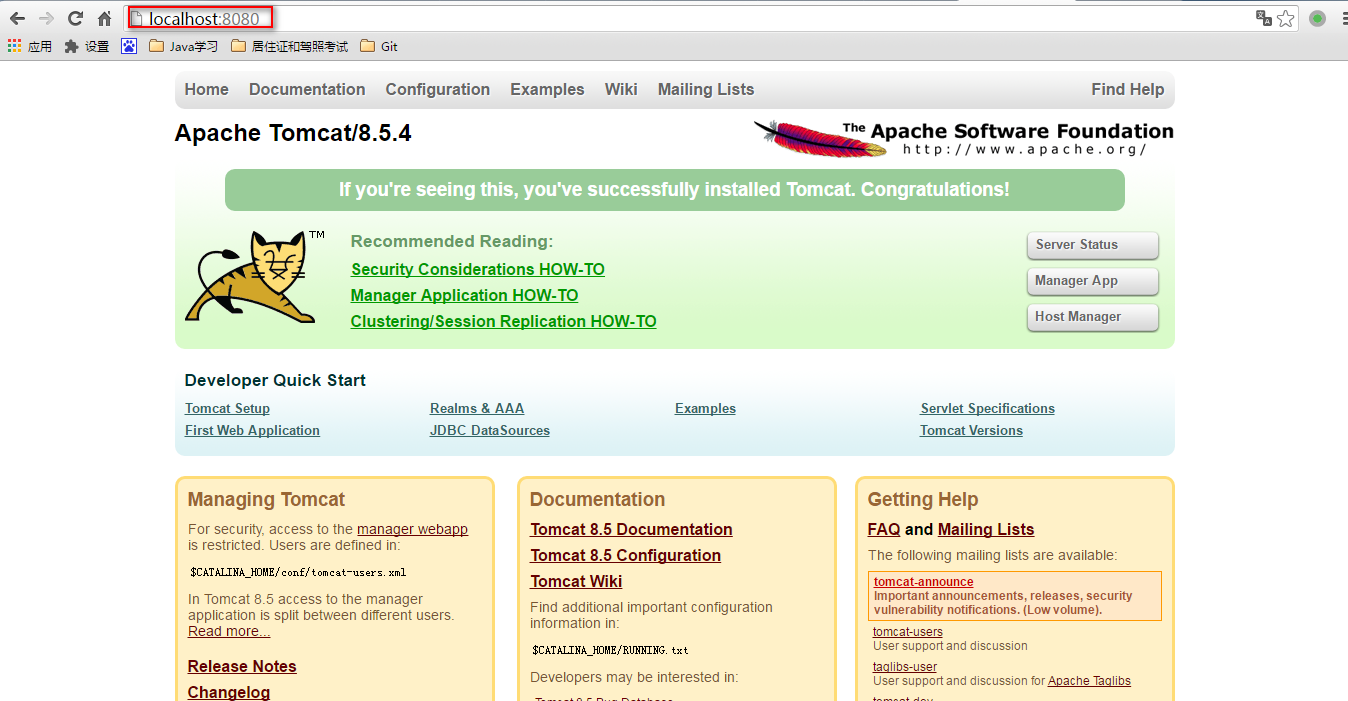
Task: Open the FAQ link
Action: 884,529
